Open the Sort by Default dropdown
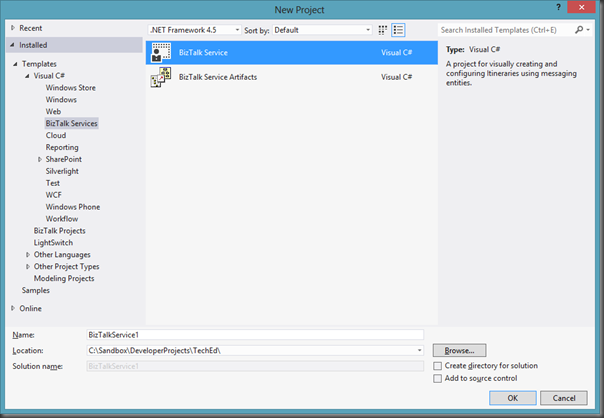Viewport: 604px width, 418px height. point(322,30)
